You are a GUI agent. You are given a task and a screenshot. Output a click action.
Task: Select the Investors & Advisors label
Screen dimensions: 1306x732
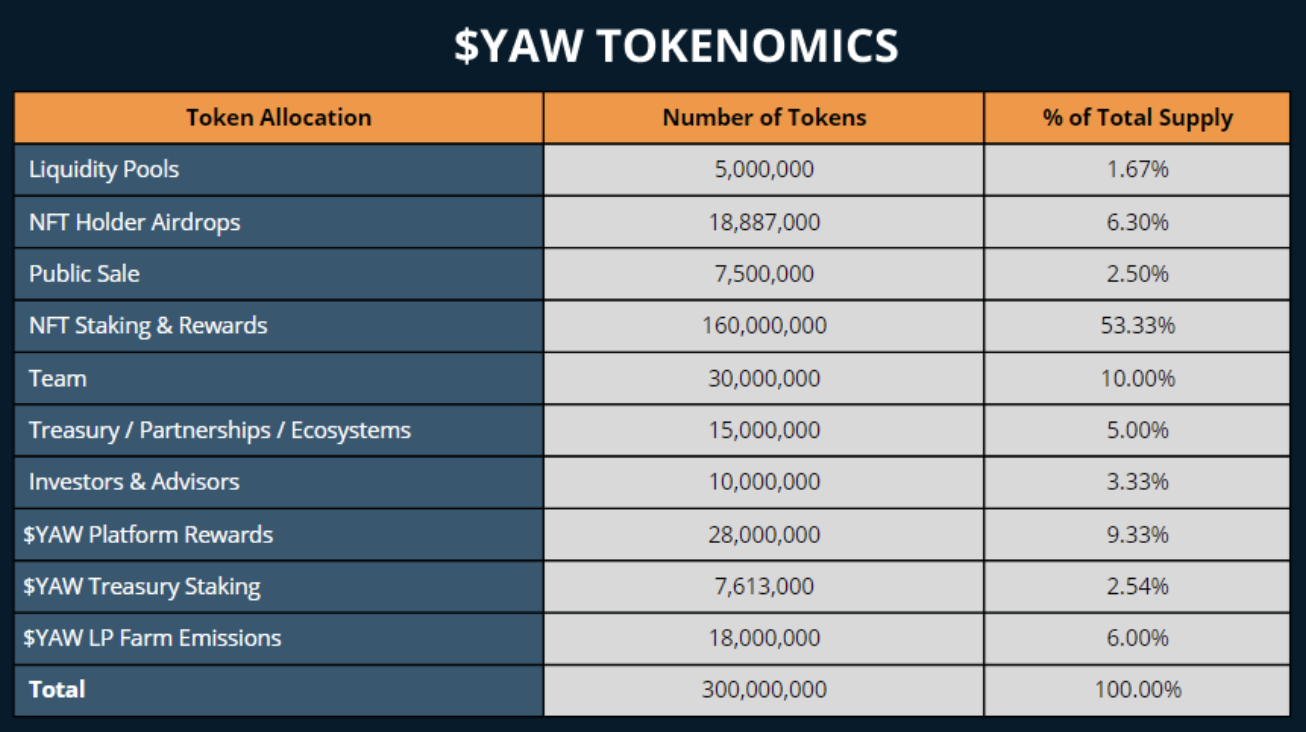click(x=134, y=482)
